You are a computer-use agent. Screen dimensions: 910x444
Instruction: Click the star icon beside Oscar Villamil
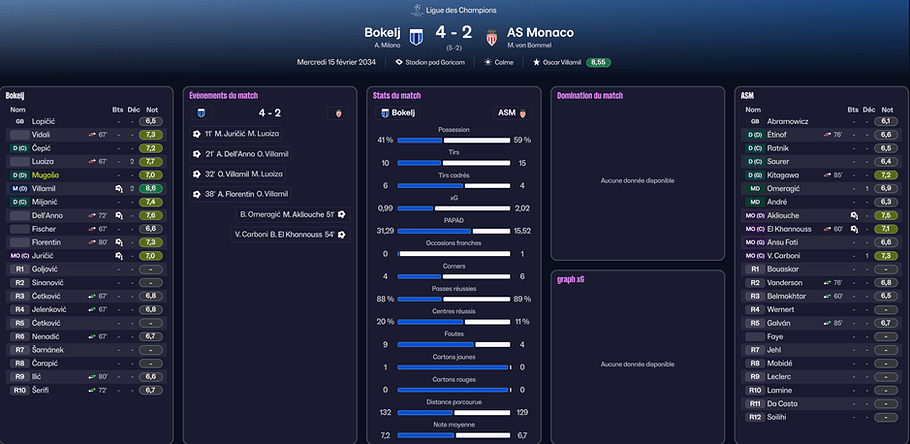click(536, 62)
